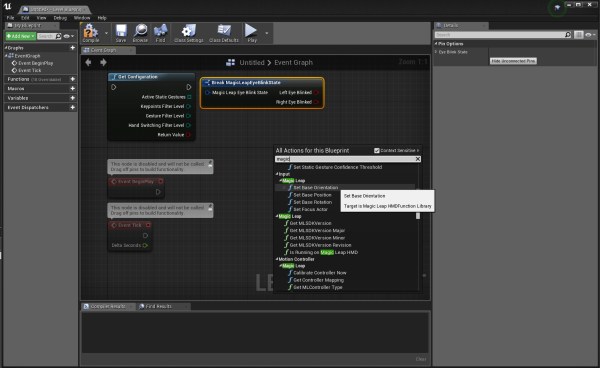
Task: Open Class Defaults
Action: 224,33
